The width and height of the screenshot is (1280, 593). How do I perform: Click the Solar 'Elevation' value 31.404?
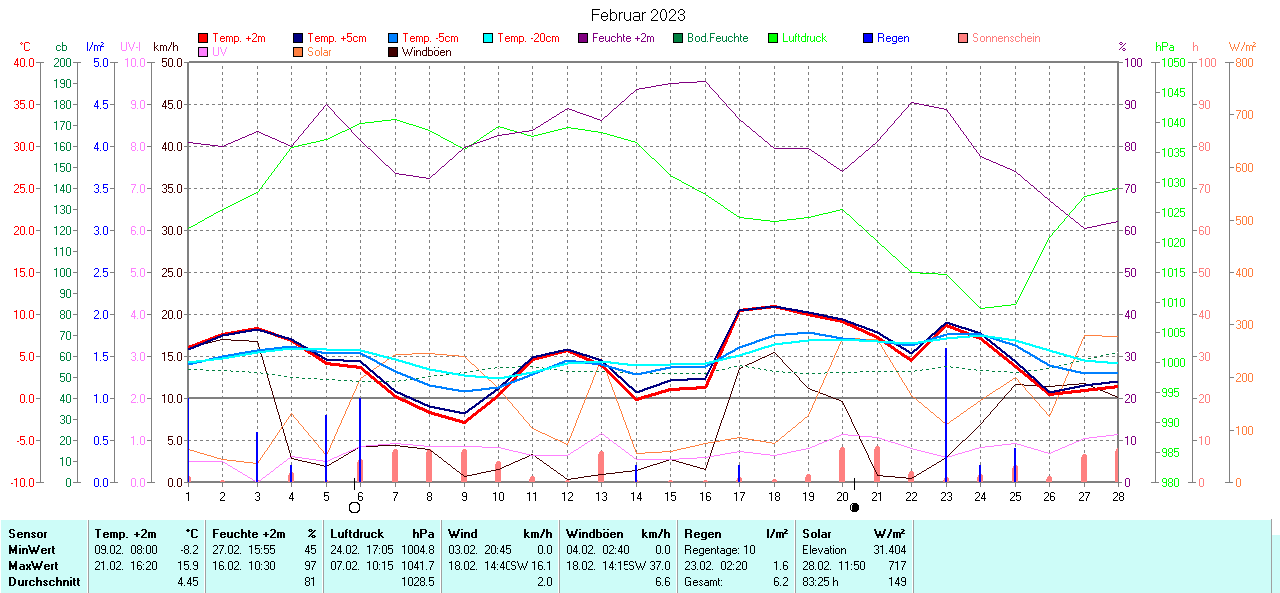pos(888,550)
